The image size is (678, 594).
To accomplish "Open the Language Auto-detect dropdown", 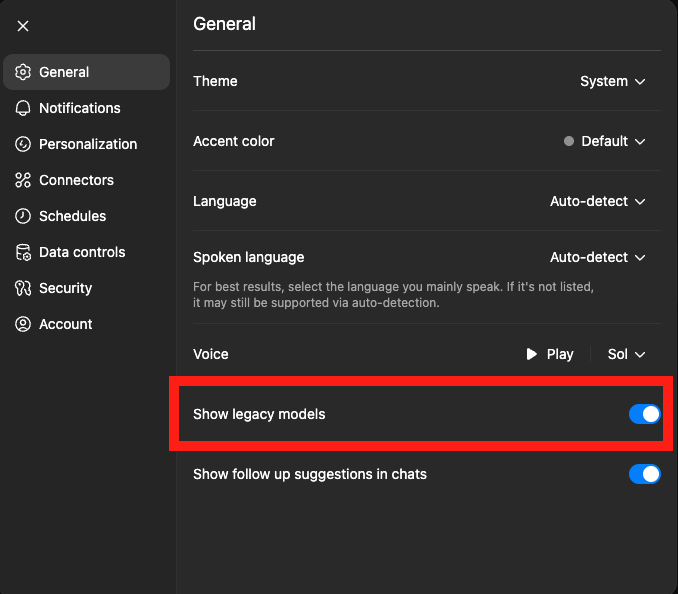I will (x=598, y=201).
